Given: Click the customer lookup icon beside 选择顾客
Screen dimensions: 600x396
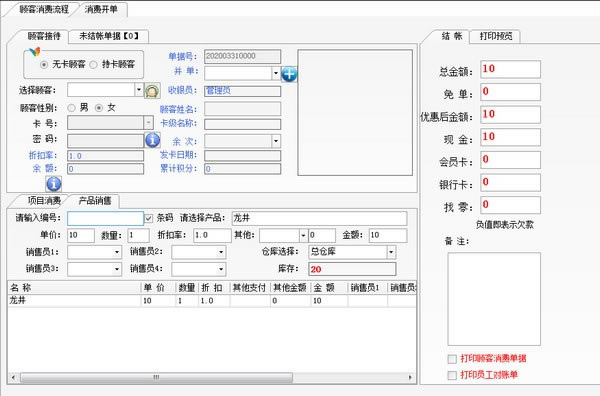Looking at the screenshot, I should click(x=152, y=91).
